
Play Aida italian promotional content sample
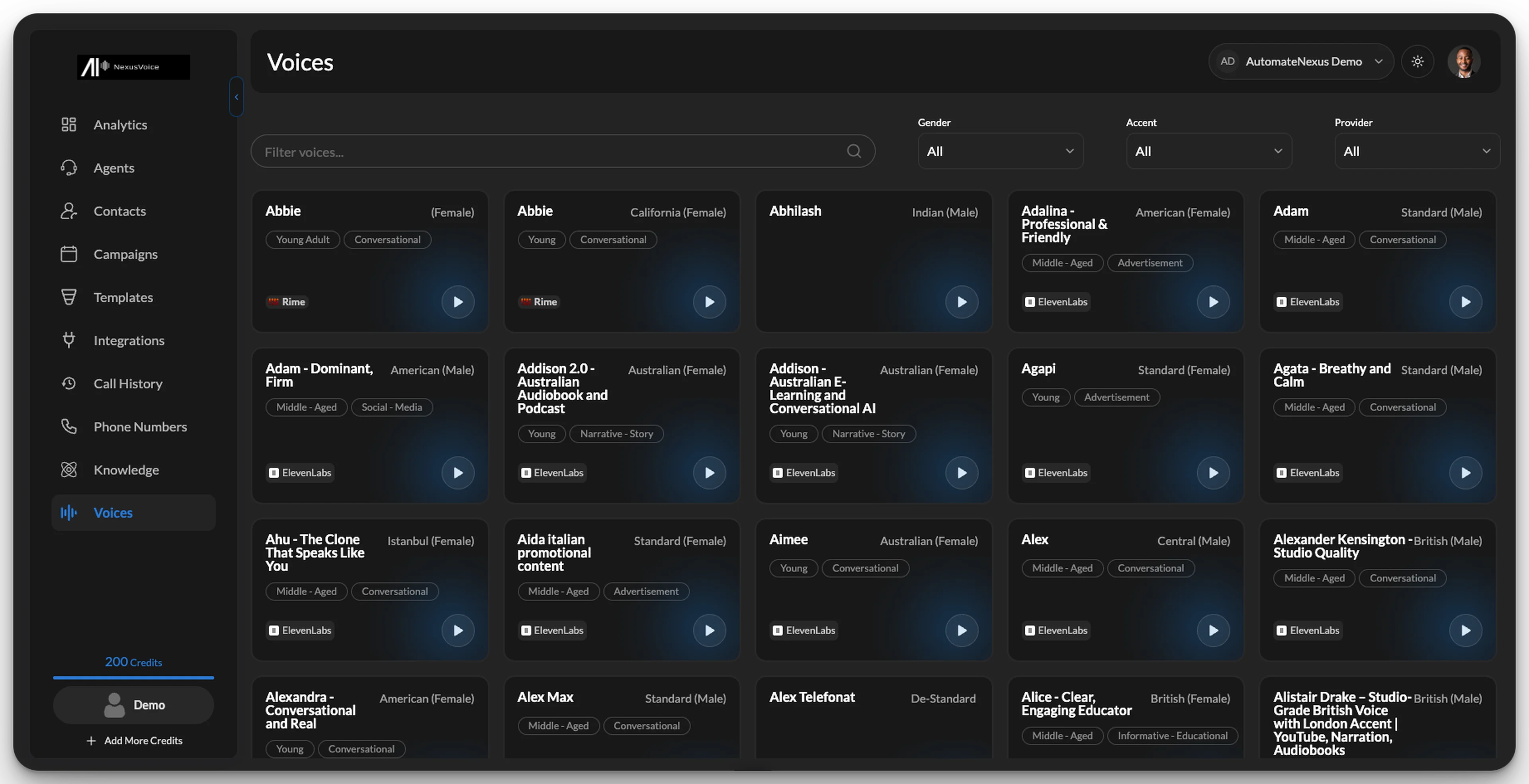[x=709, y=630]
